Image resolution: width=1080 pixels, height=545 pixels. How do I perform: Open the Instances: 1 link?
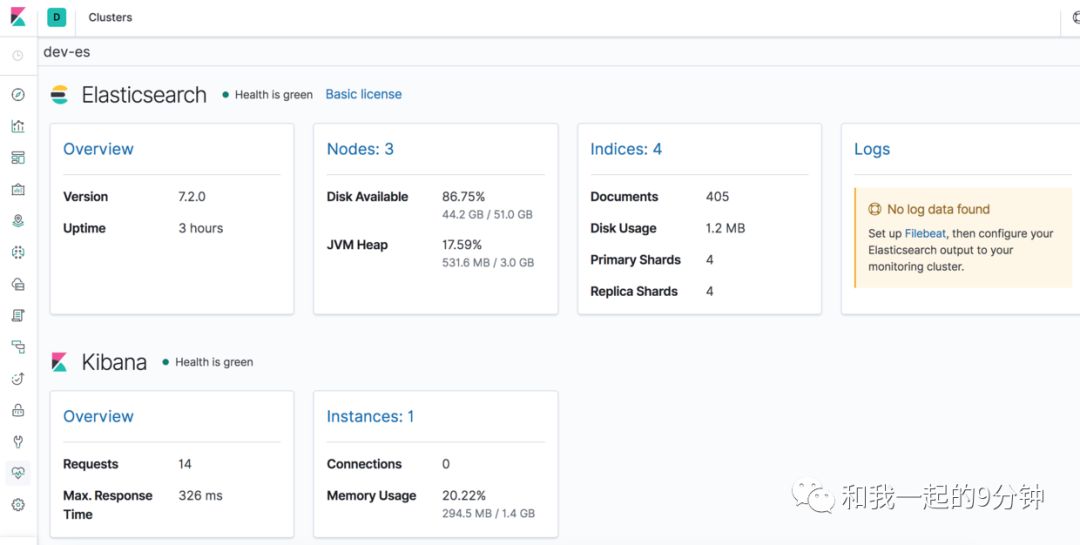(x=371, y=416)
